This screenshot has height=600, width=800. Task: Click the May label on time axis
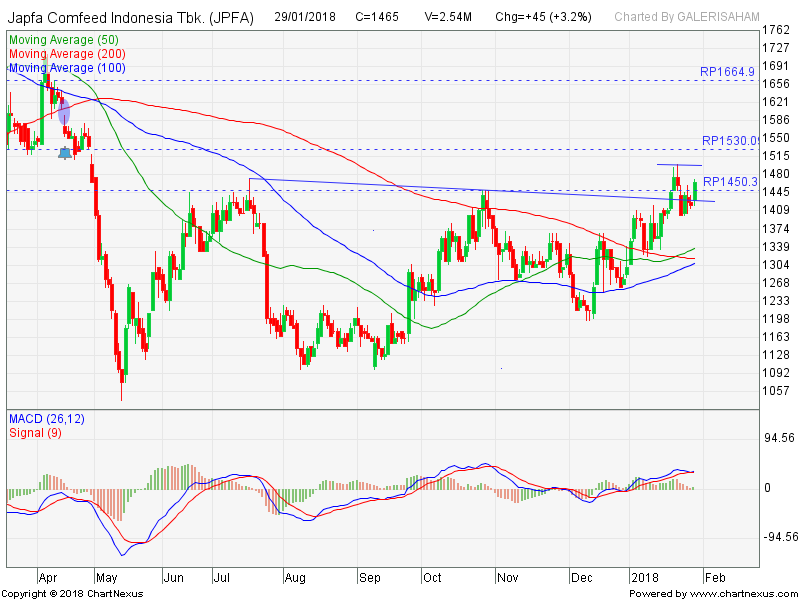(x=106, y=577)
